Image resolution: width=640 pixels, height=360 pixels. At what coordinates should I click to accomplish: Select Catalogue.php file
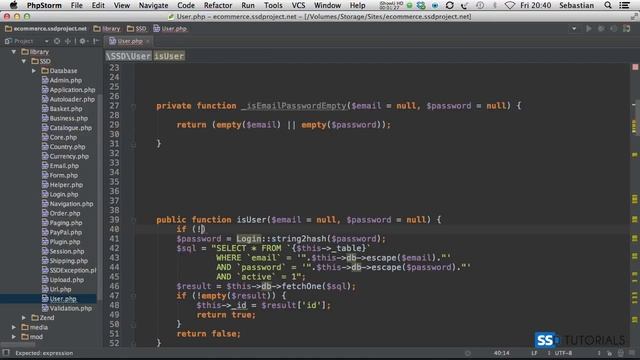[x=67, y=128]
